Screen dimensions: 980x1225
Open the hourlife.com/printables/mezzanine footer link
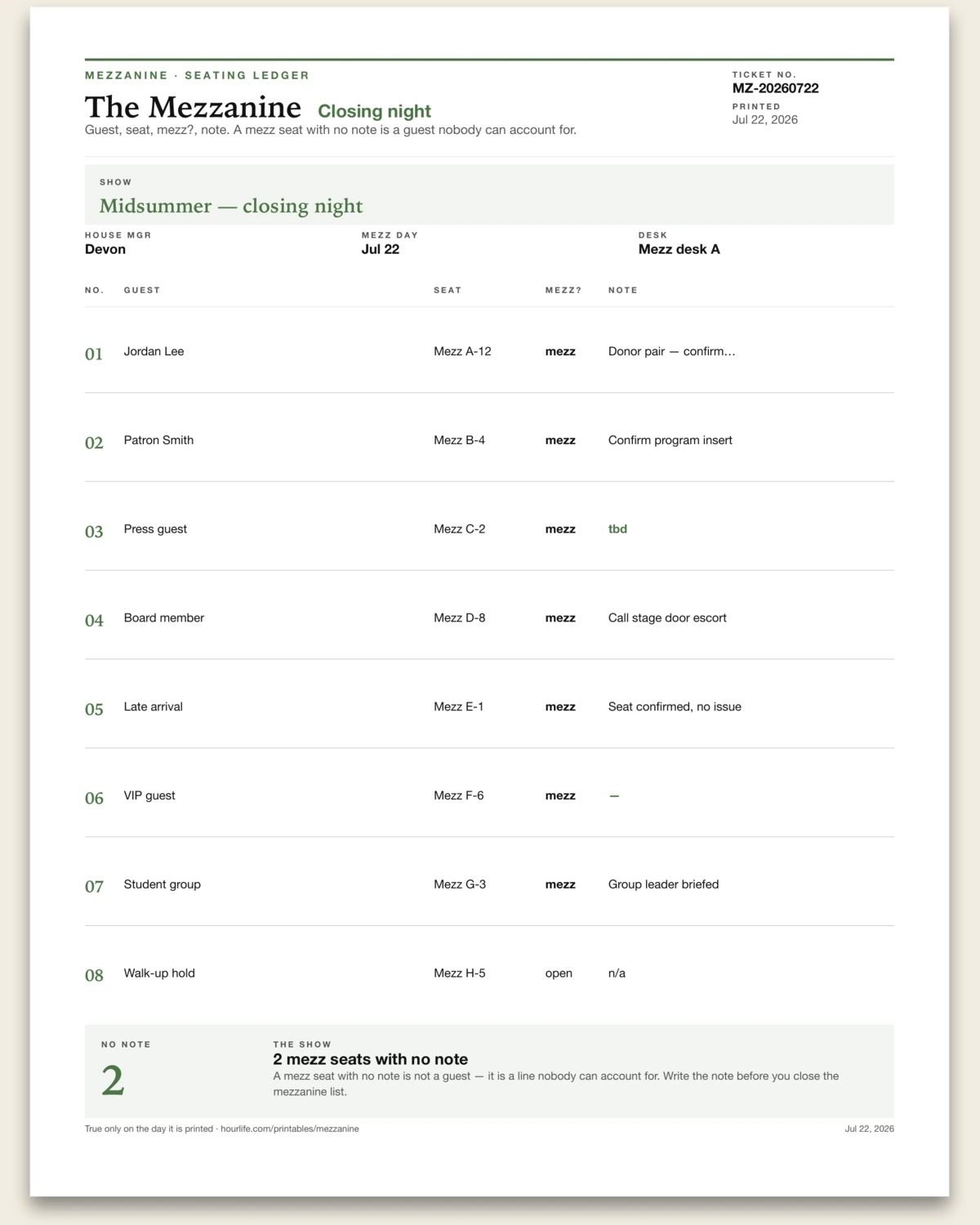289,1129
